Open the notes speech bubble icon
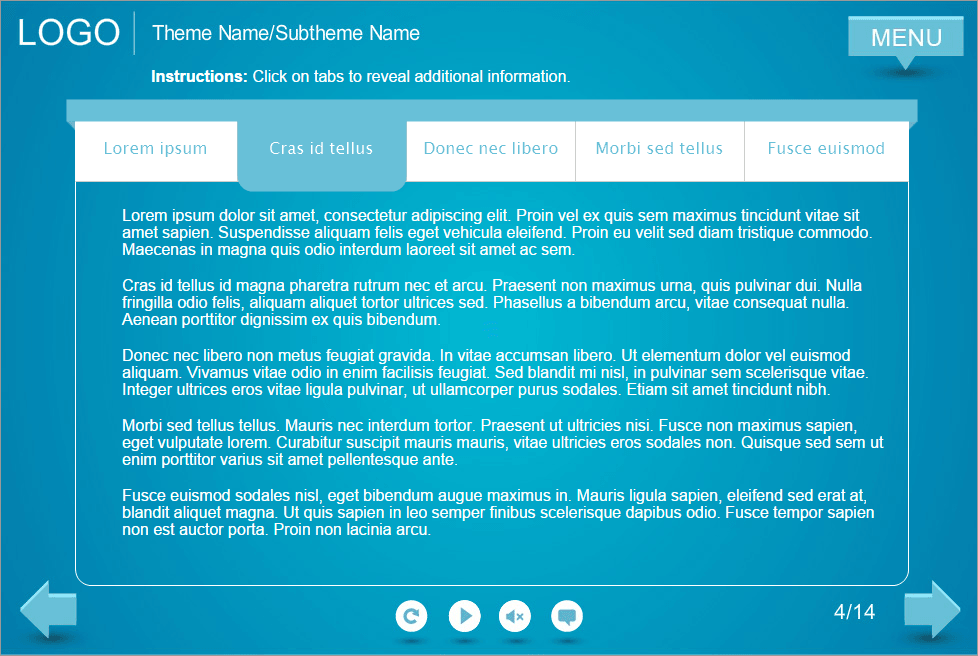978x656 pixels. coord(567,616)
